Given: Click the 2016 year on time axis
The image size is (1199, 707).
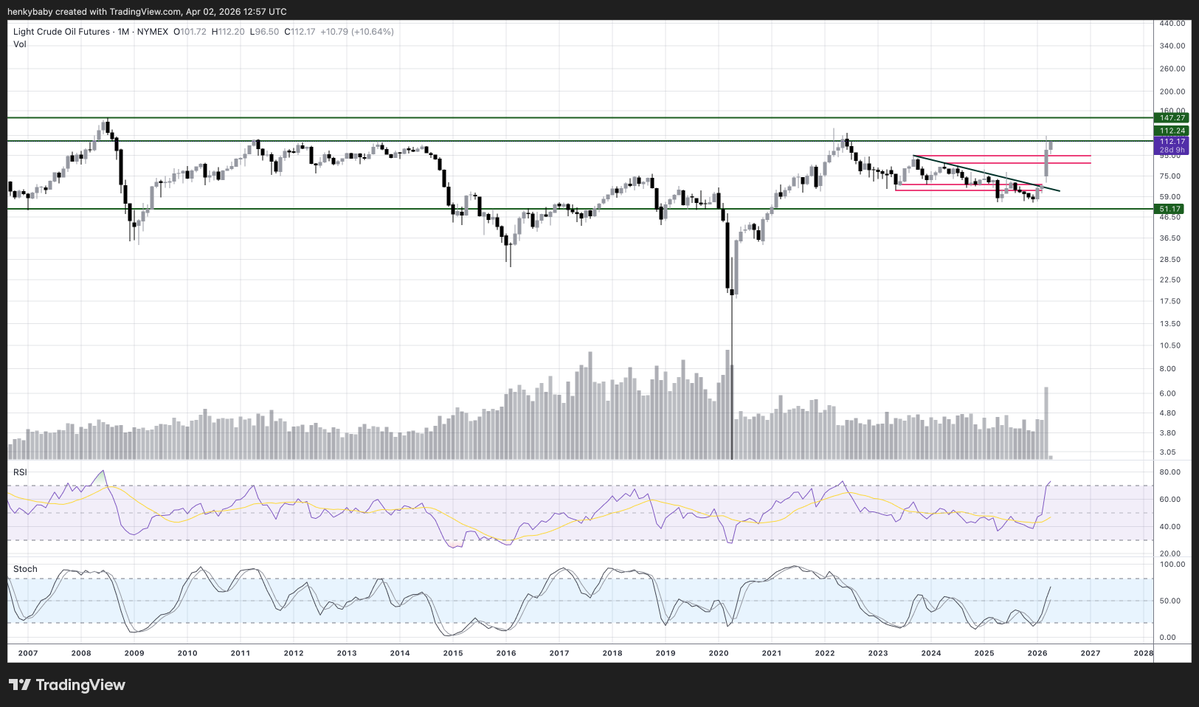Looking at the screenshot, I should (x=506, y=653).
